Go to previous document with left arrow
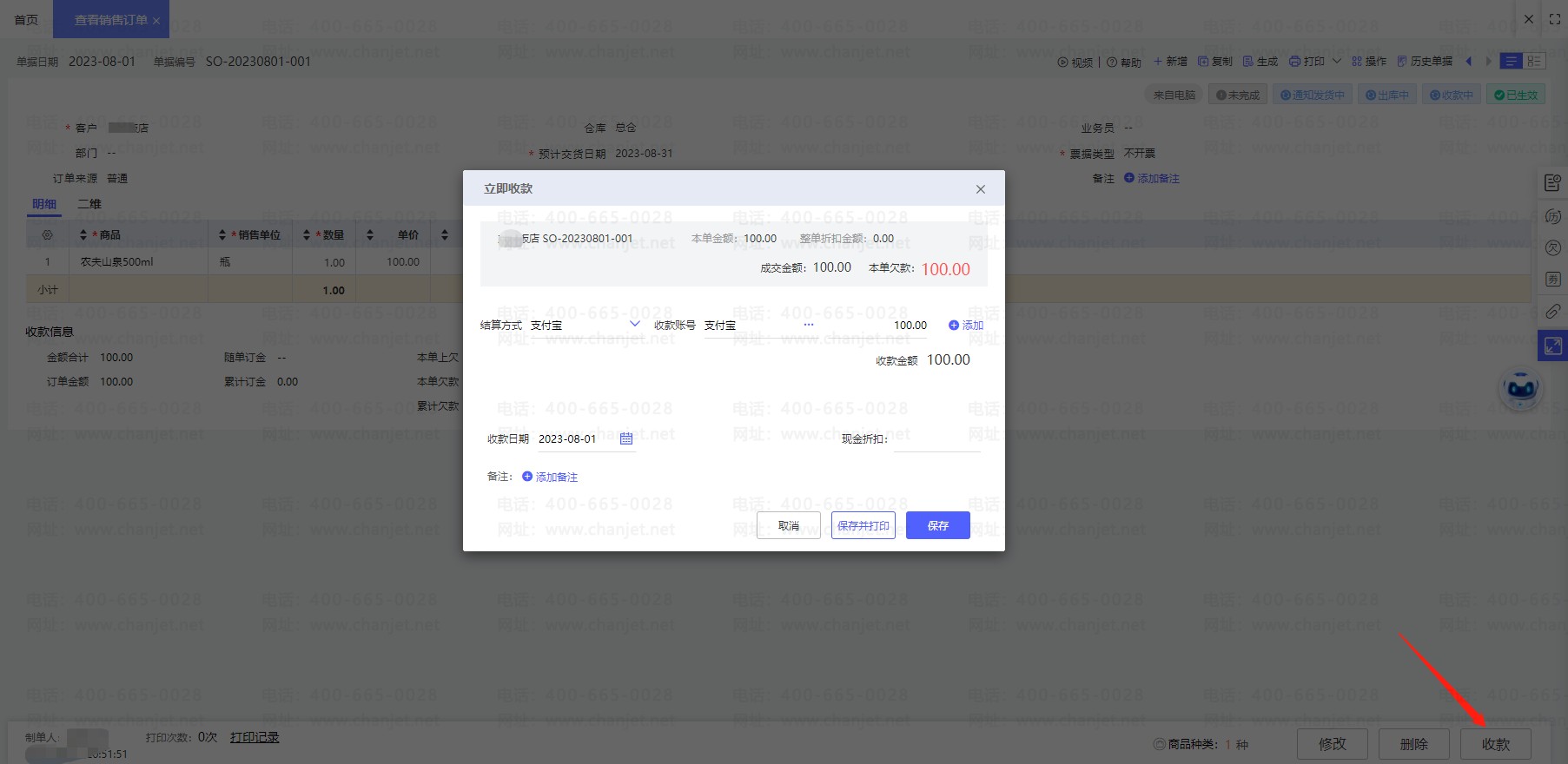The height and width of the screenshot is (764, 1568). (1469, 61)
